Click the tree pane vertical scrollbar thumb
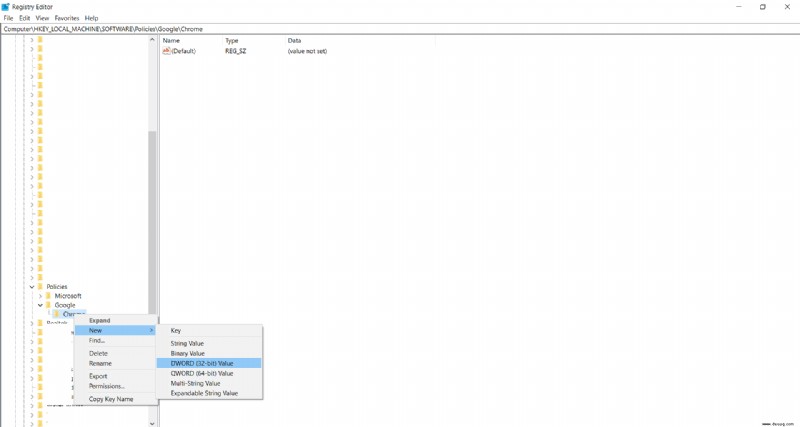 (x=152, y=223)
